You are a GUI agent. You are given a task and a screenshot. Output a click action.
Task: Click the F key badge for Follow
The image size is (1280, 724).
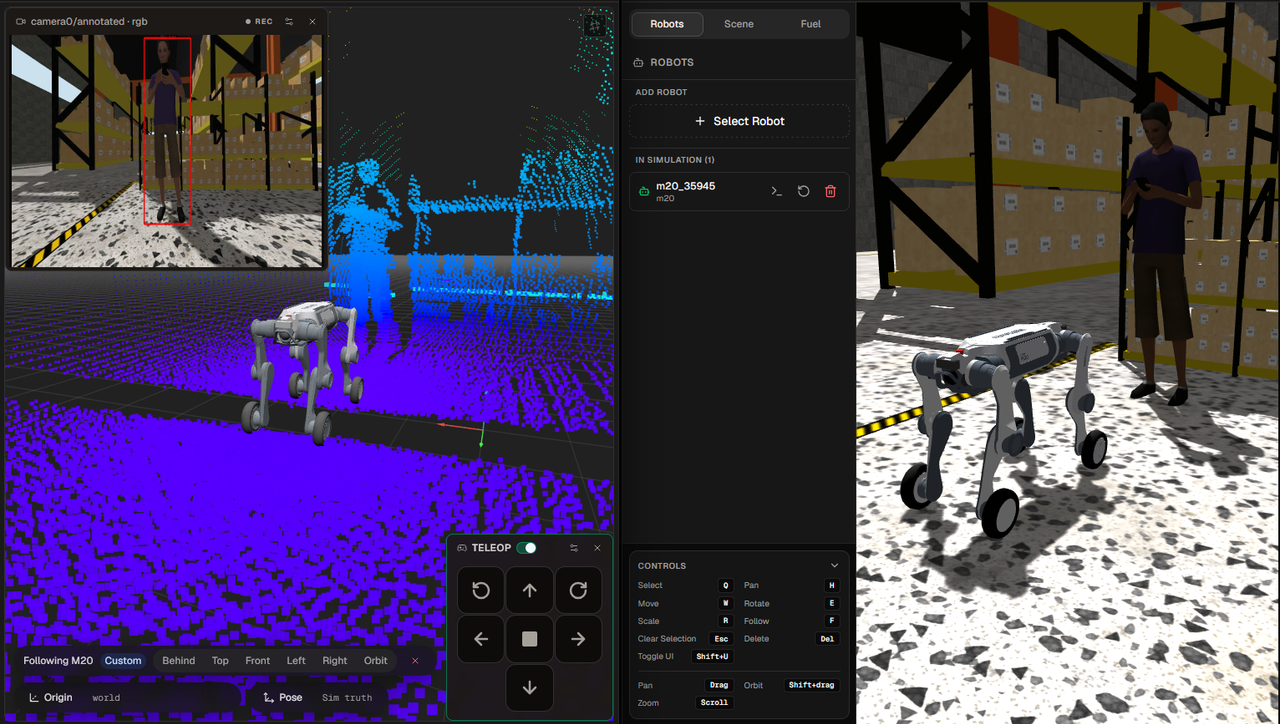[831, 621]
